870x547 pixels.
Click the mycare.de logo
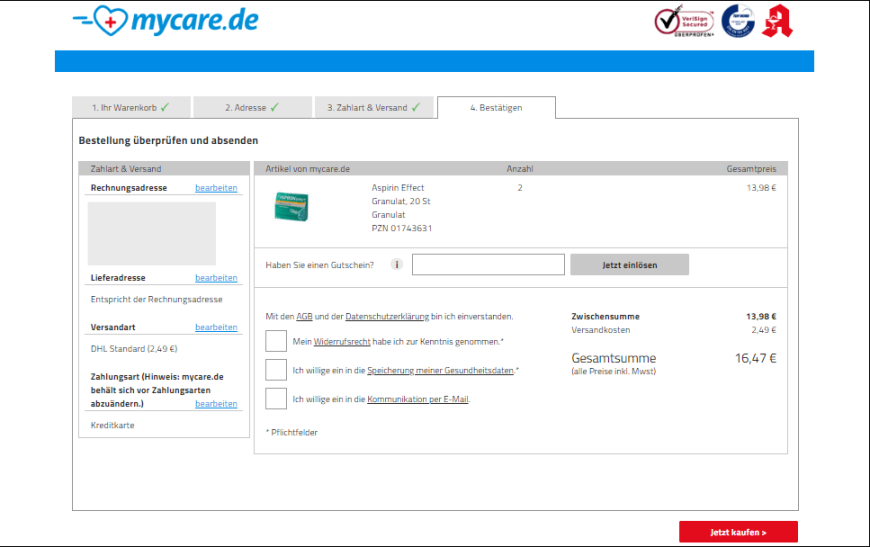(165, 21)
